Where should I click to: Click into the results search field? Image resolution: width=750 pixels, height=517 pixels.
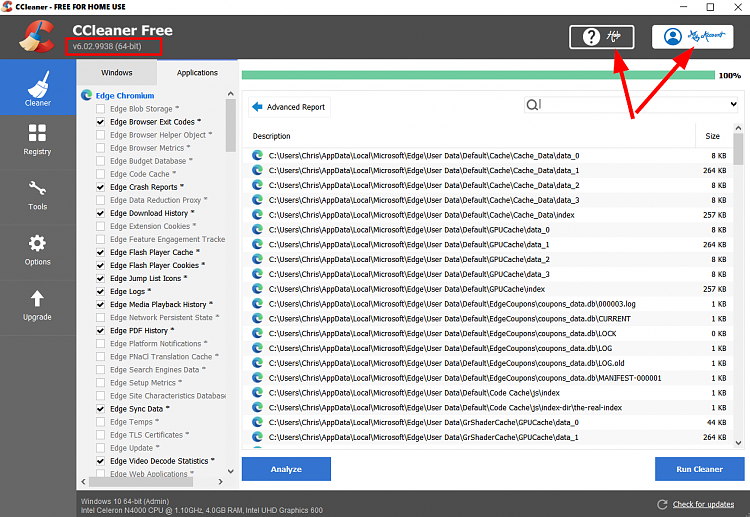point(631,104)
